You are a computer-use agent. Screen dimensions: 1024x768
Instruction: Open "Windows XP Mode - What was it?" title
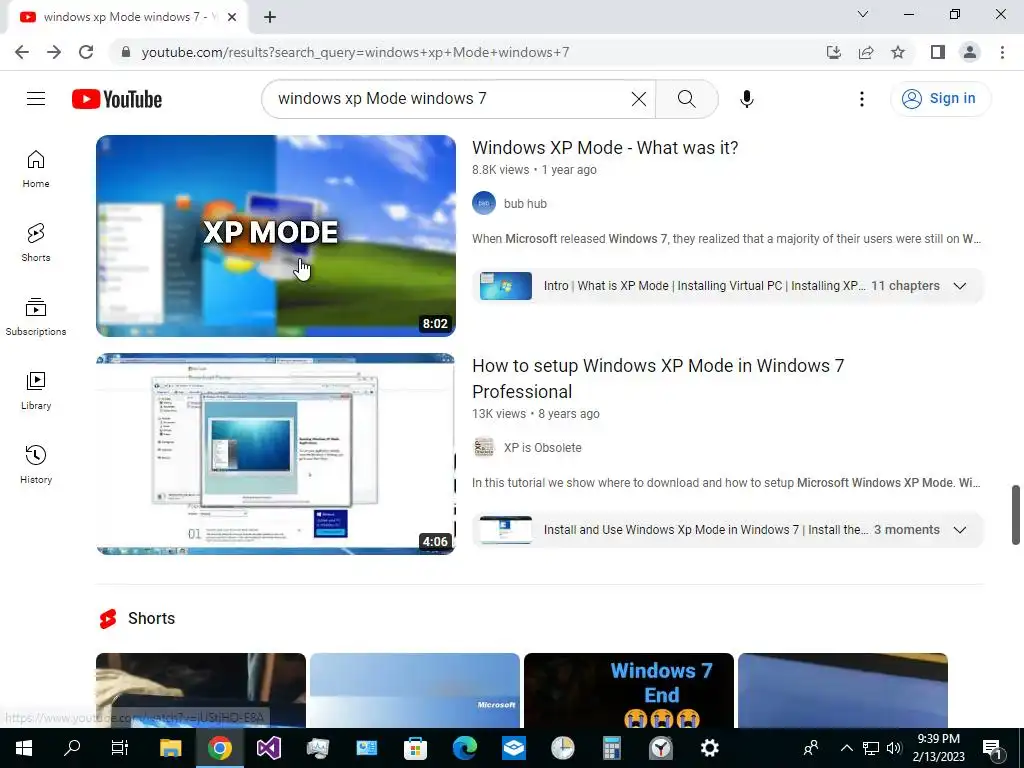[605, 148]
